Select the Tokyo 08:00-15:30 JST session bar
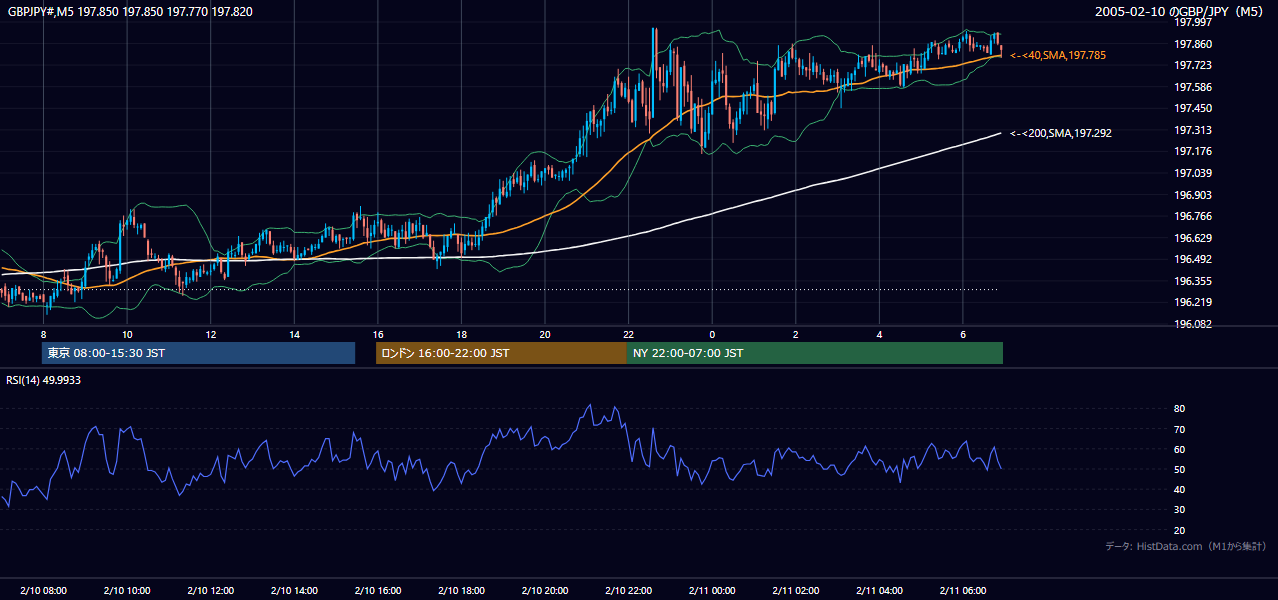 198,353
